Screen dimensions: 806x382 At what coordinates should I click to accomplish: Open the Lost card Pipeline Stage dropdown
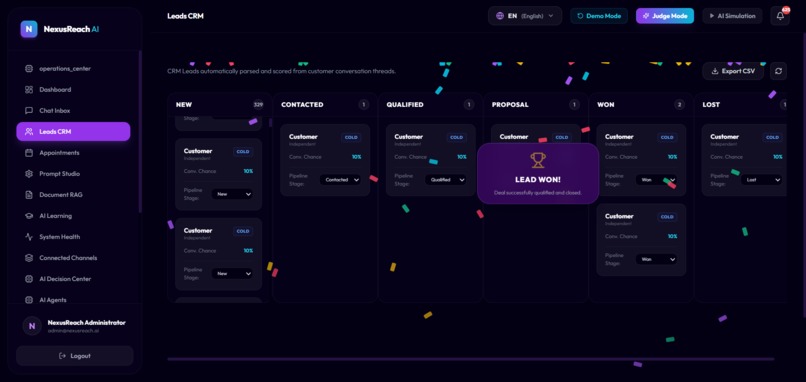[761, 180]
